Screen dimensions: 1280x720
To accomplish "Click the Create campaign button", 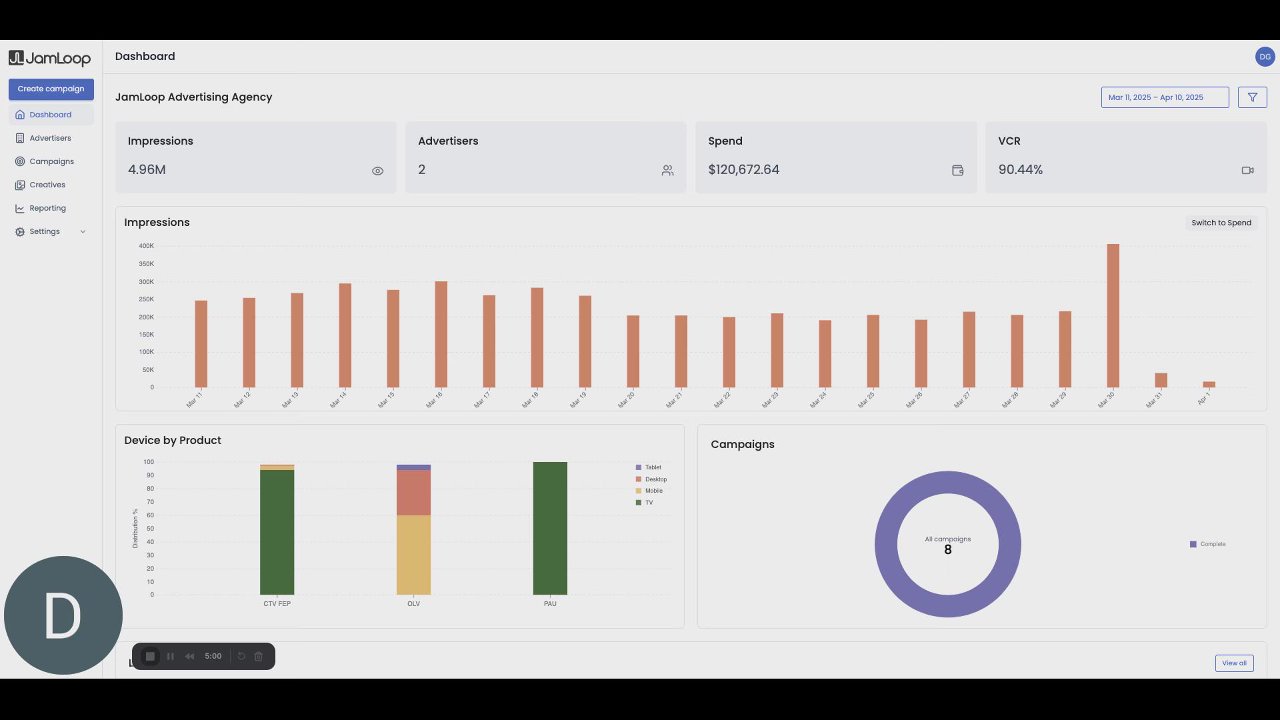I will pos(51,89).
